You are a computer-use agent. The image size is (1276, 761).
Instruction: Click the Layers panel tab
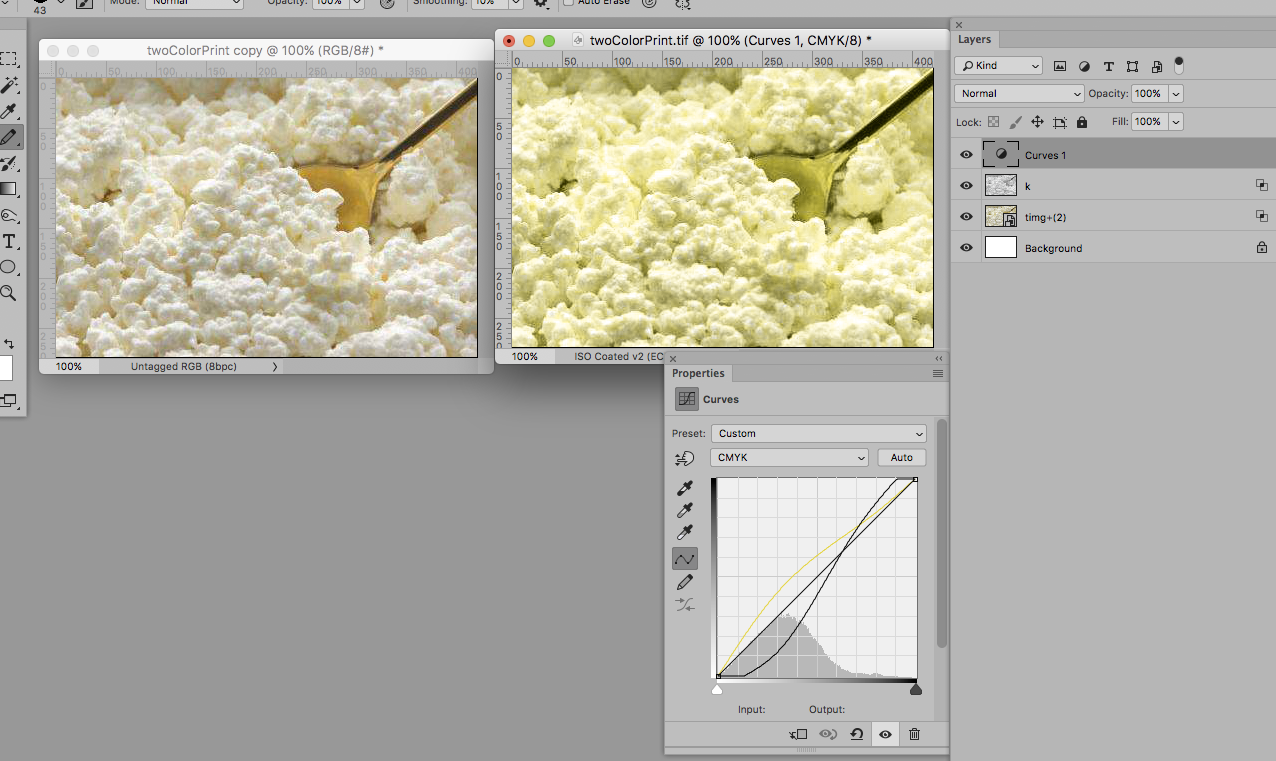click(x=974, y=40)
